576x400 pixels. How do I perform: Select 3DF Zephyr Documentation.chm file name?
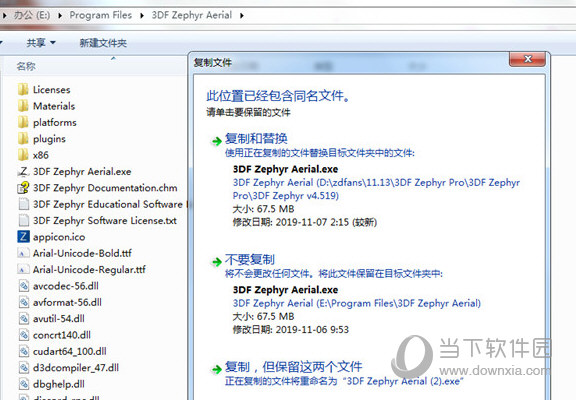(x=105, y=188)
